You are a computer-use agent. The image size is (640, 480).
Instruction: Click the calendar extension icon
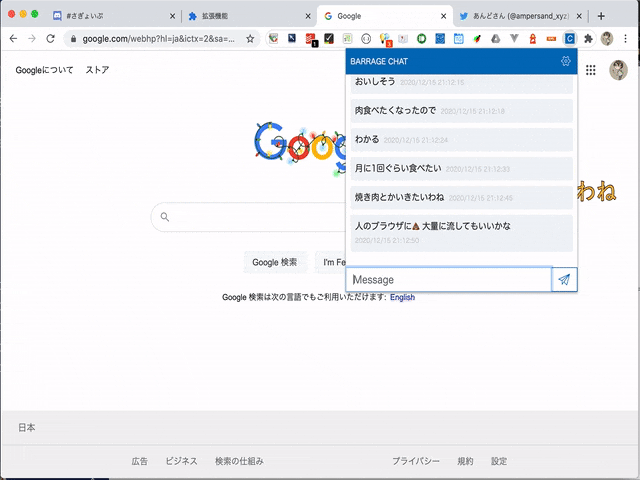click(x=459, y=39)
